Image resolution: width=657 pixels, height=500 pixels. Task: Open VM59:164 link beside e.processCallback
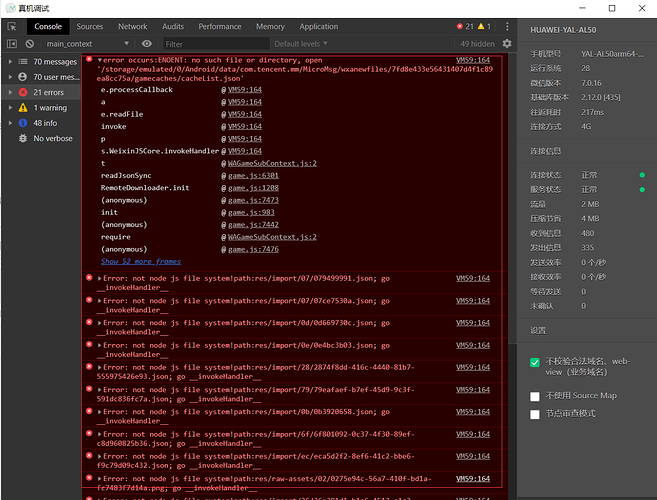[x=245, y=90]
